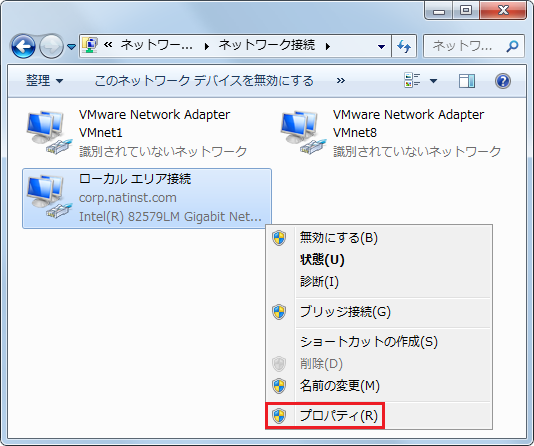
Task: Click the magnifier icon in search box
Action: coord(512,46)
